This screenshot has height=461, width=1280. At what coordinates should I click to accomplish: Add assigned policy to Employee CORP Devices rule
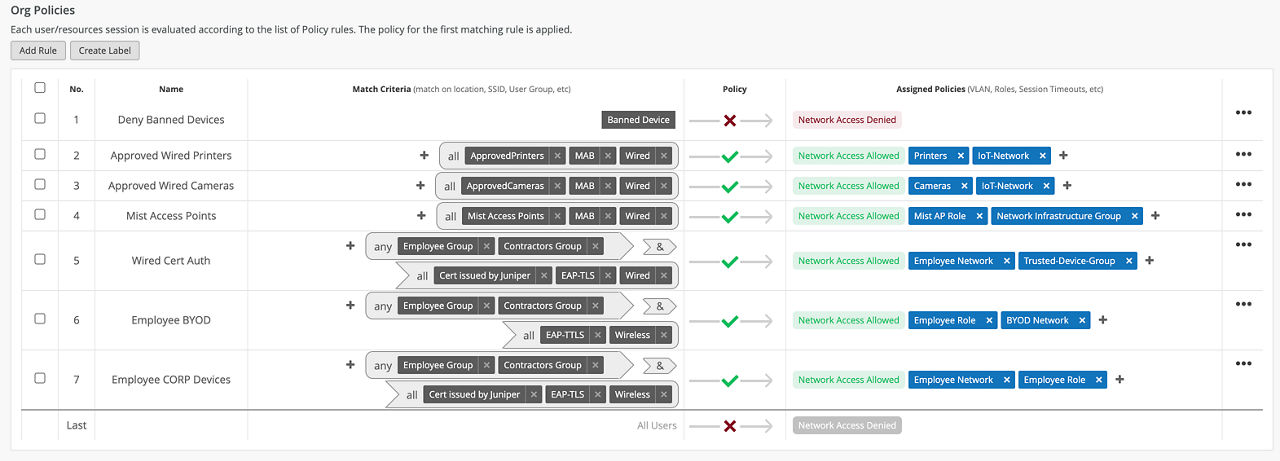pos(1119,380)
